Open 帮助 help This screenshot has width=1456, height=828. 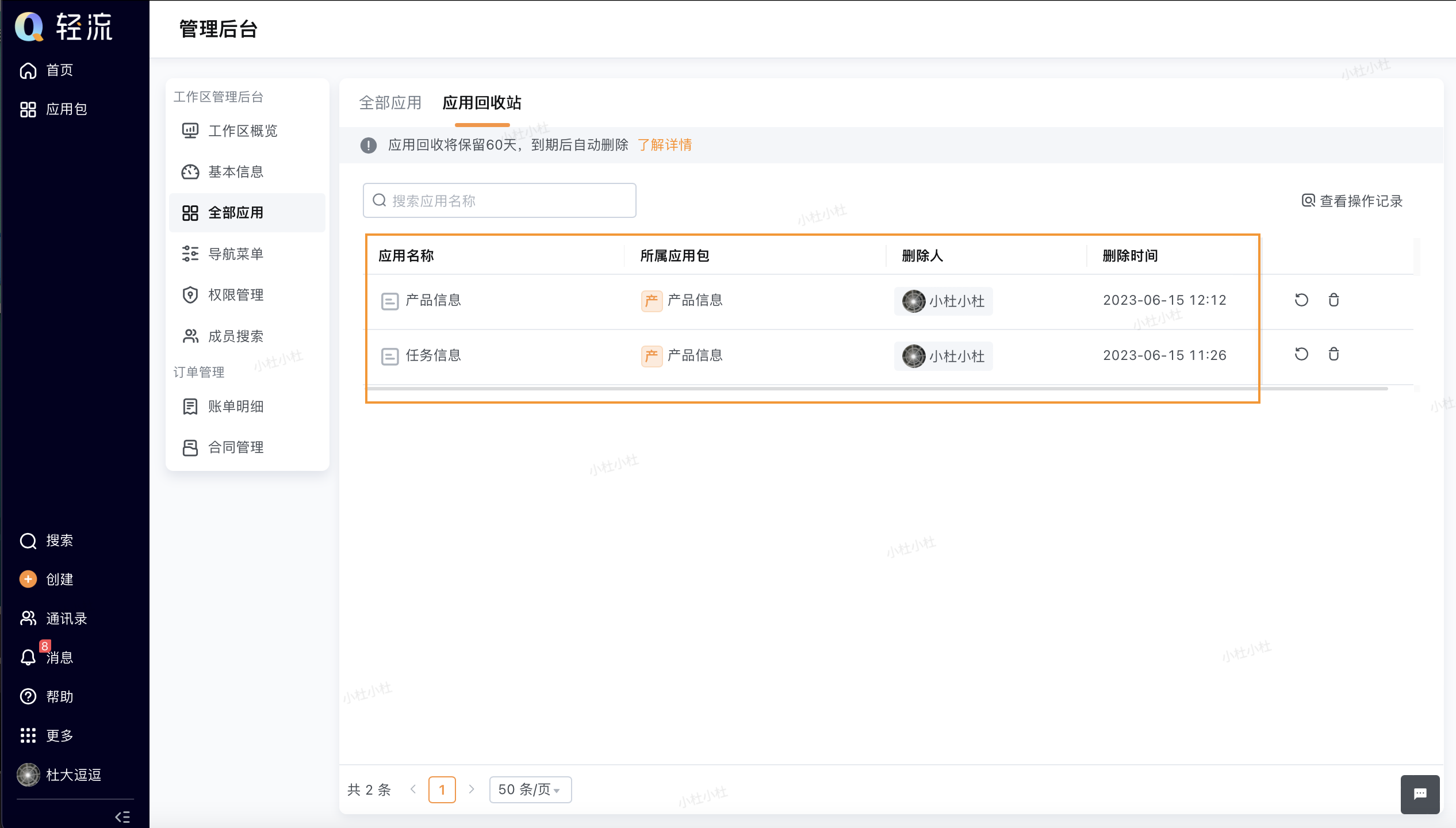click(47, 696)
